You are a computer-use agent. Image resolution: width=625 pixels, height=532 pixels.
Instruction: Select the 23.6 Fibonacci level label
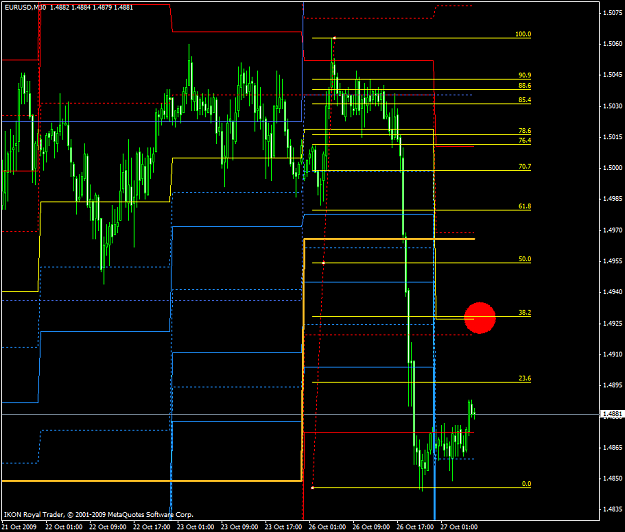click(x=525, y=378)
